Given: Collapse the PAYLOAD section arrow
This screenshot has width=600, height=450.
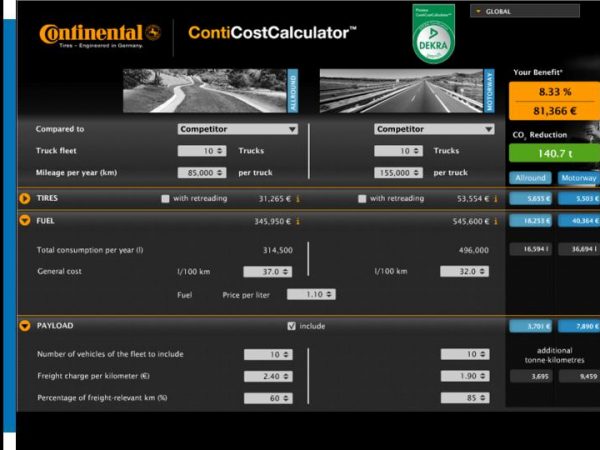Looking at the screenshot, I should (25, 326).
